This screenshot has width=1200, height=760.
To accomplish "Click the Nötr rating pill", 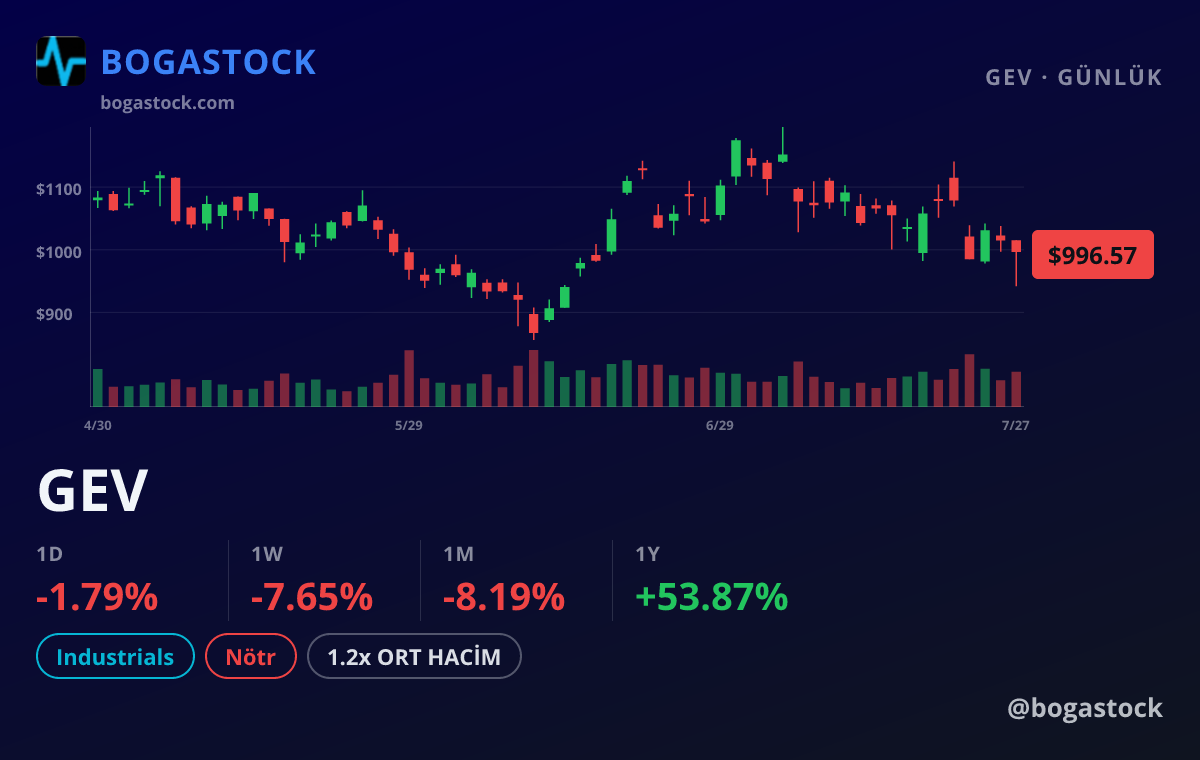I will tap(251, 657).
